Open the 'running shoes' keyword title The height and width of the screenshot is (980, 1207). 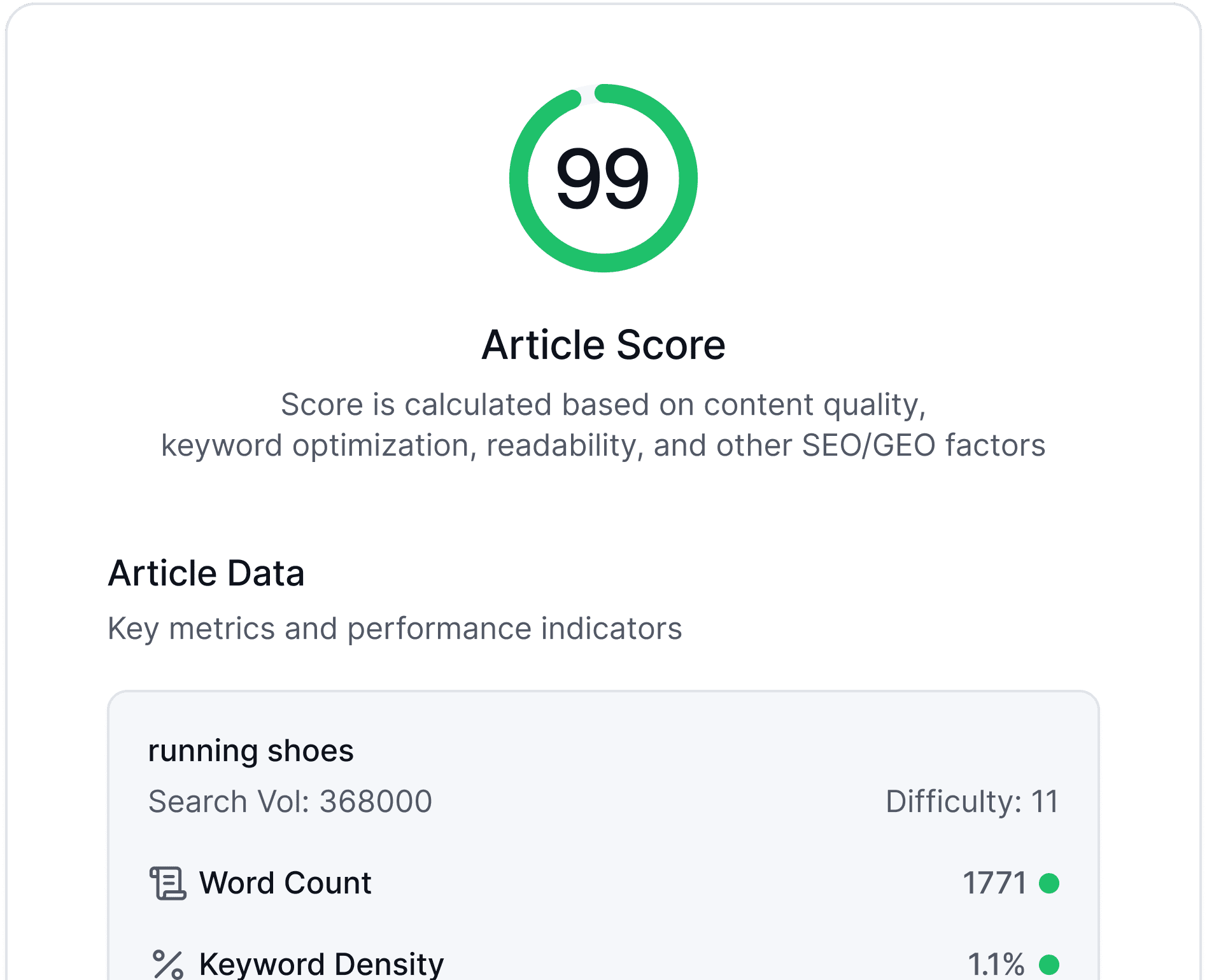pos(251,751)
